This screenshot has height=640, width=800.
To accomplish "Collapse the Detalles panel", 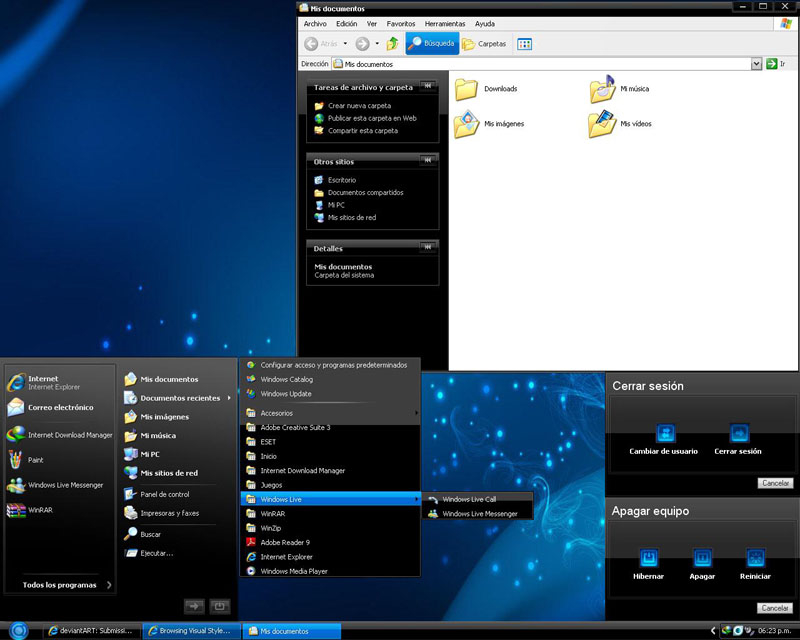I will (x=428, y=248).
